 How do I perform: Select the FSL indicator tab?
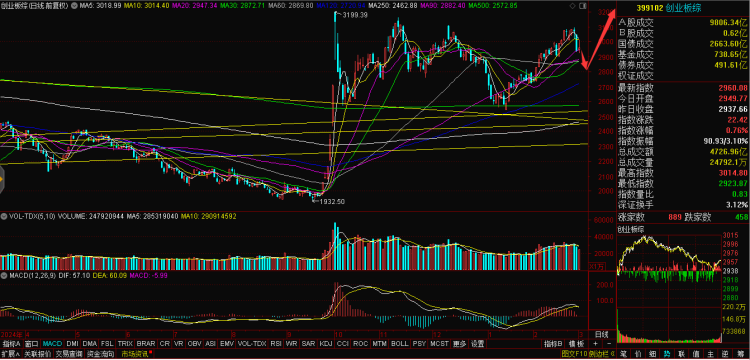tap(107, 344)
